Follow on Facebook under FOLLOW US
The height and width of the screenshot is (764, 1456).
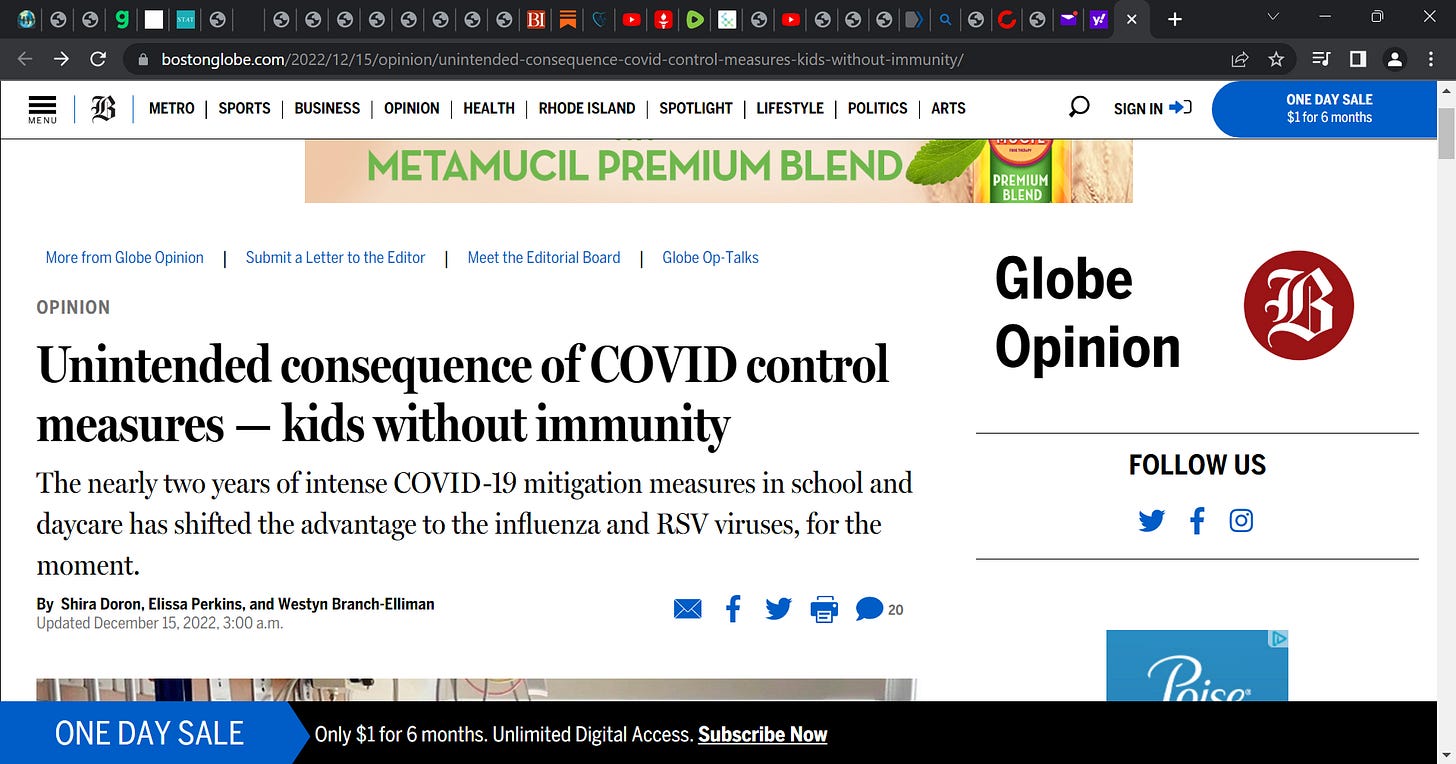tap(1197, 520)
